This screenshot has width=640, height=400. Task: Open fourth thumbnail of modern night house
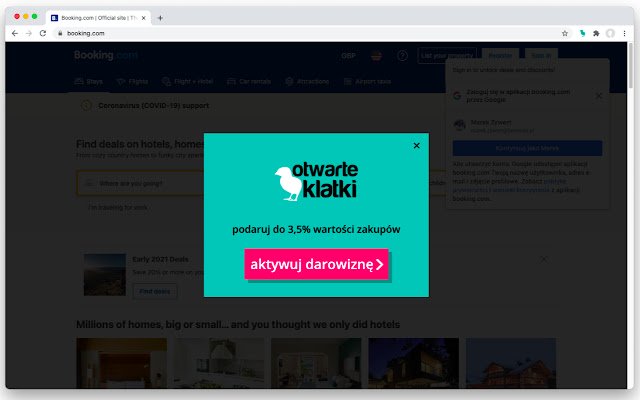pyautogui.click(x=413, y=363)
